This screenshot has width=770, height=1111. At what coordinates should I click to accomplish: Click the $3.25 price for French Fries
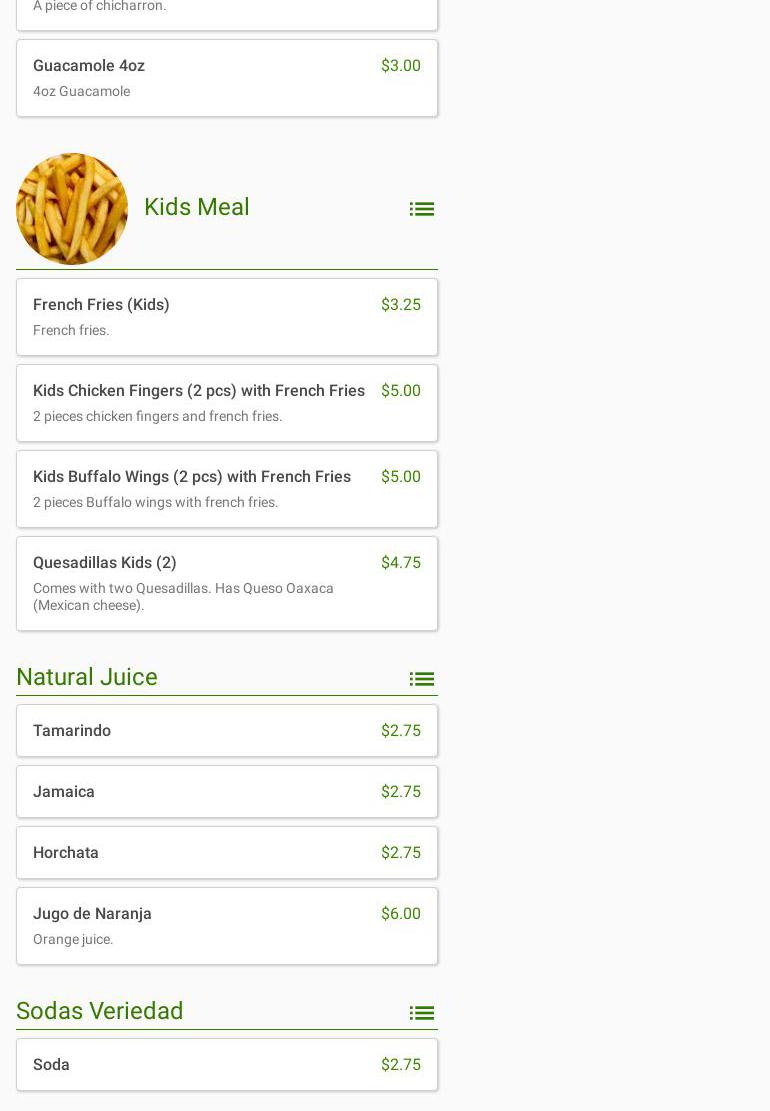400,304
